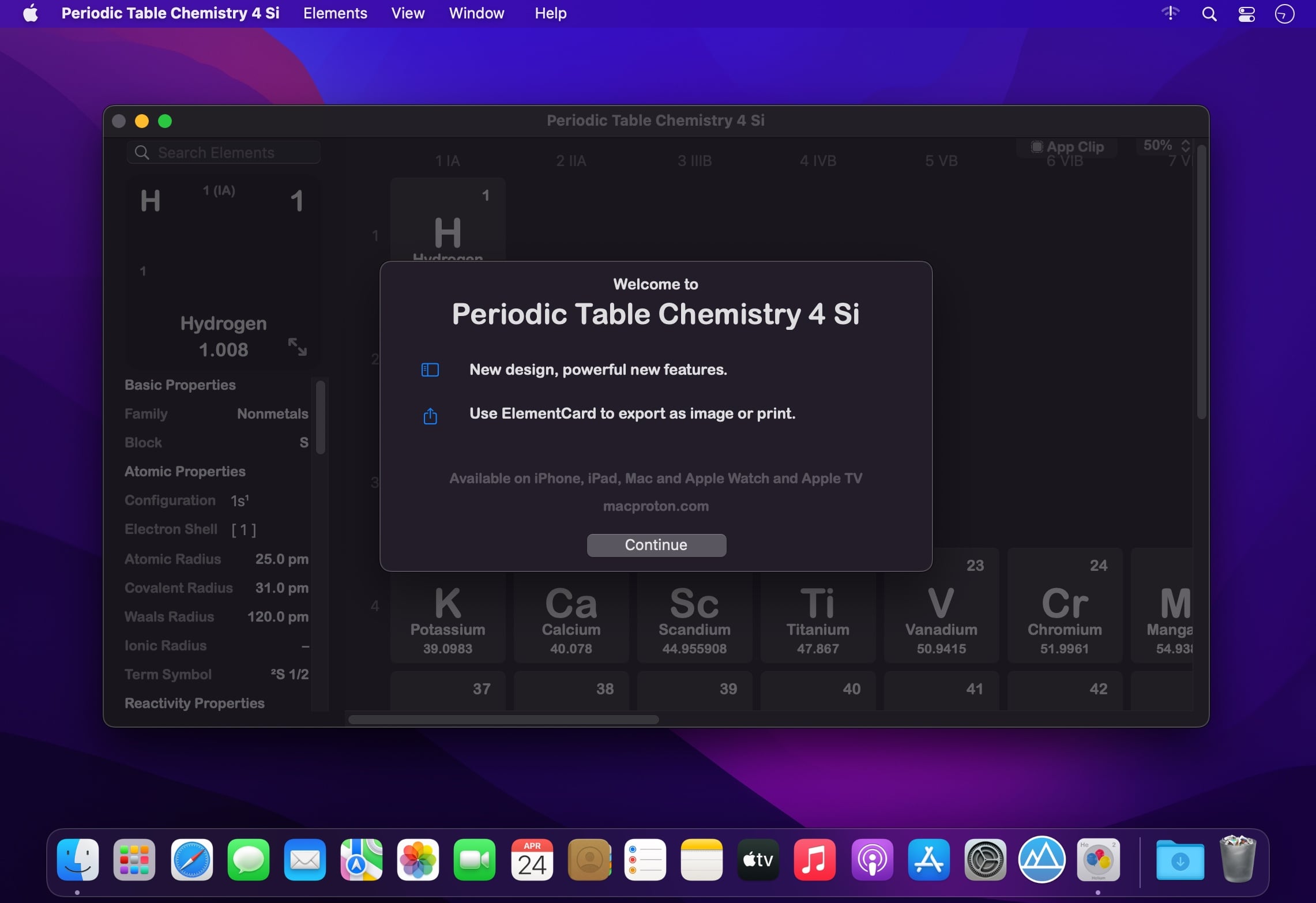Open Reminders from the Dock
Viewport: 1316px width, 903px height.
[x=645, y=860]
